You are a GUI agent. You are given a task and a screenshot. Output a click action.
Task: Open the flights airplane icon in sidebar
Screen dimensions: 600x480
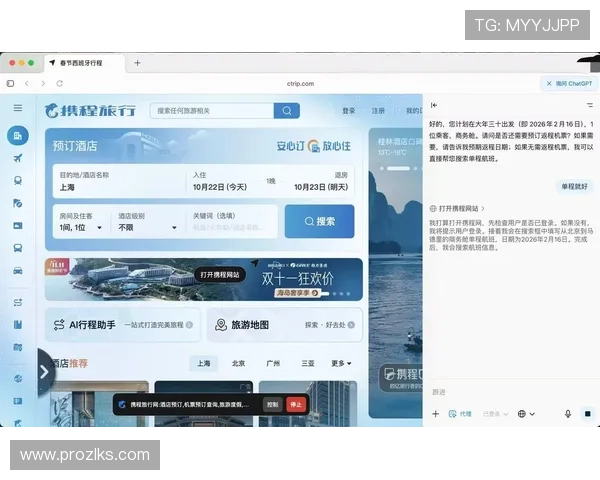18,158
